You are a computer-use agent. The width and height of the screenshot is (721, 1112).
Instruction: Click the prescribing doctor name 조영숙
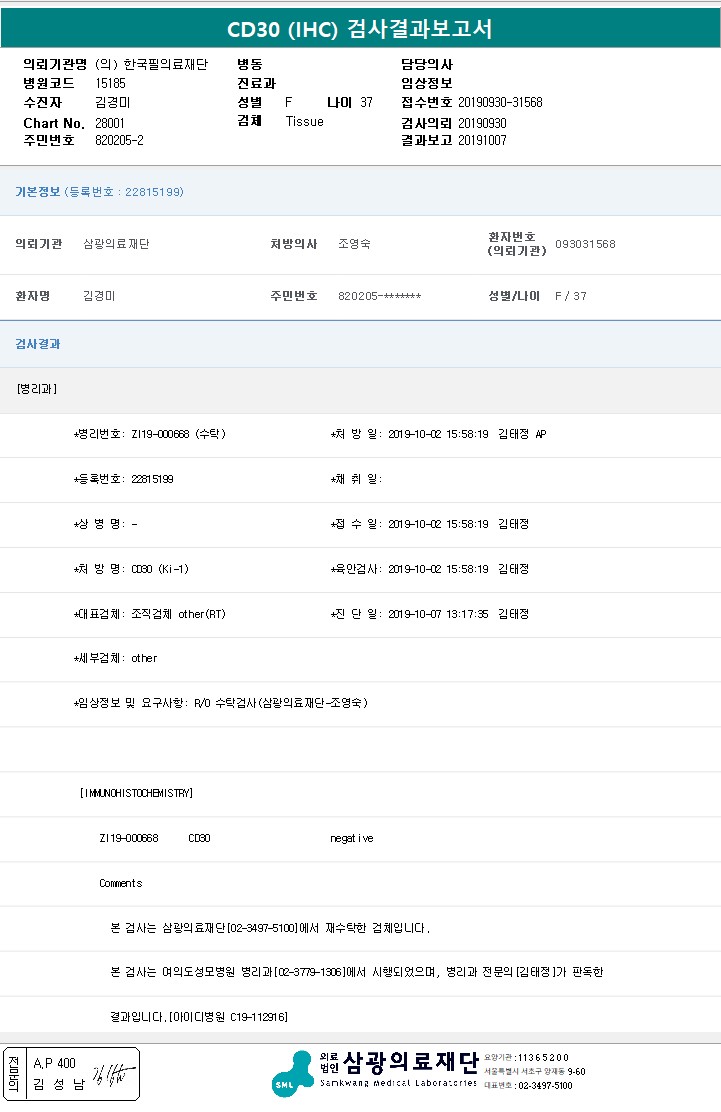354,244
